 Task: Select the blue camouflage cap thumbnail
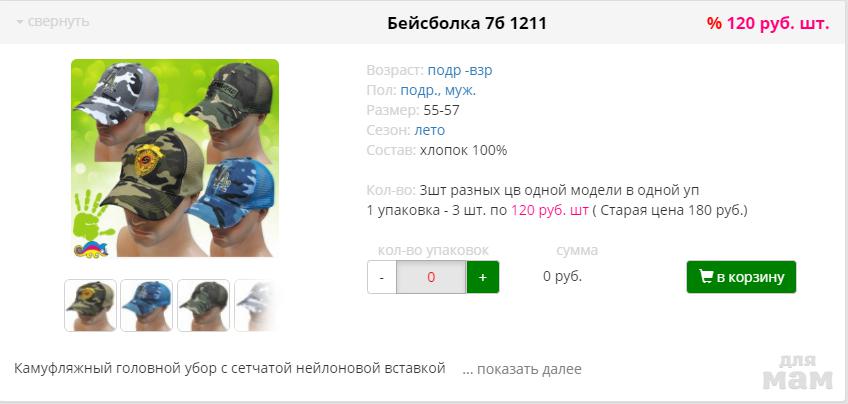147,305
